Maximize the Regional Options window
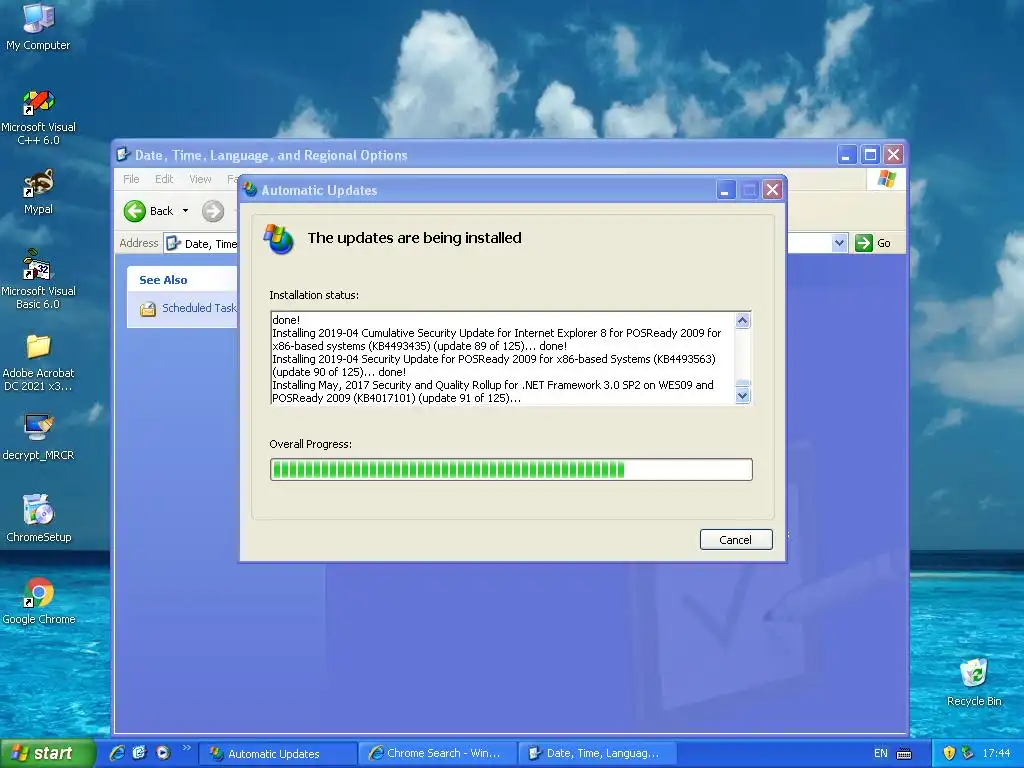This screenshot has width=1024, height=768. [x=870, y=155]
